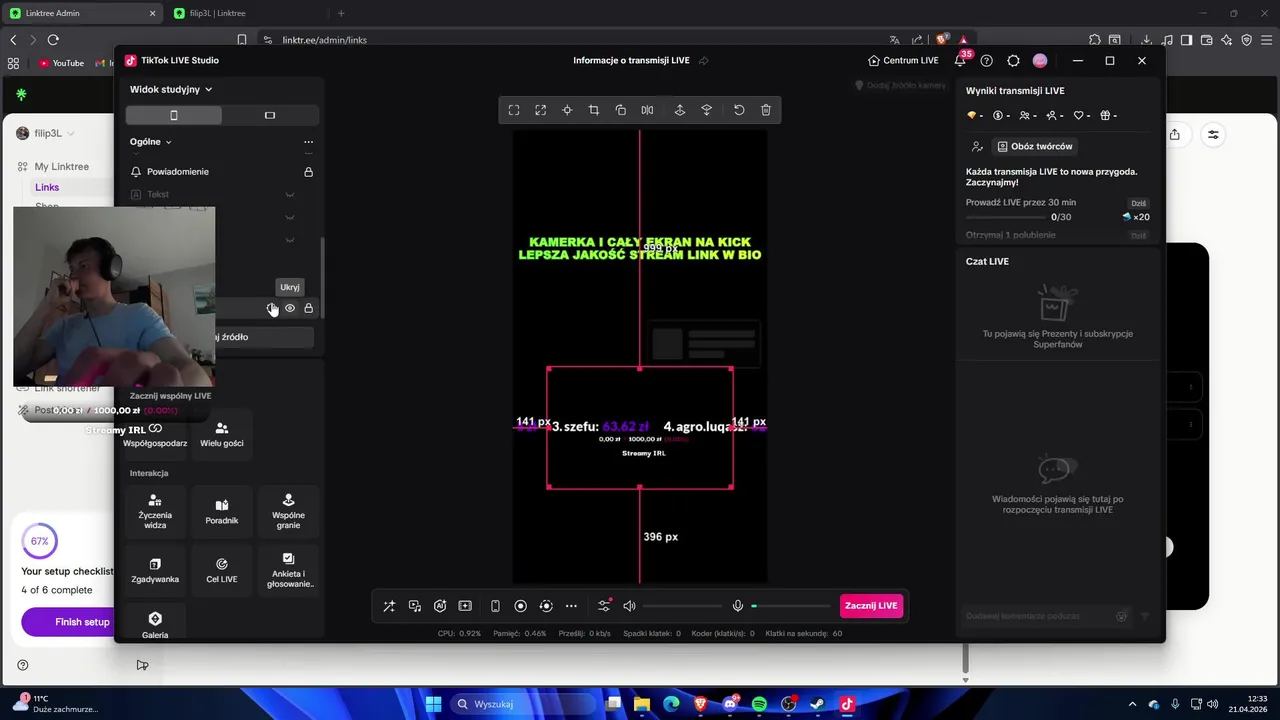Open the audio mixer settings icon
The width and height of the screenshot is (1280, 720).
[604, 606]
